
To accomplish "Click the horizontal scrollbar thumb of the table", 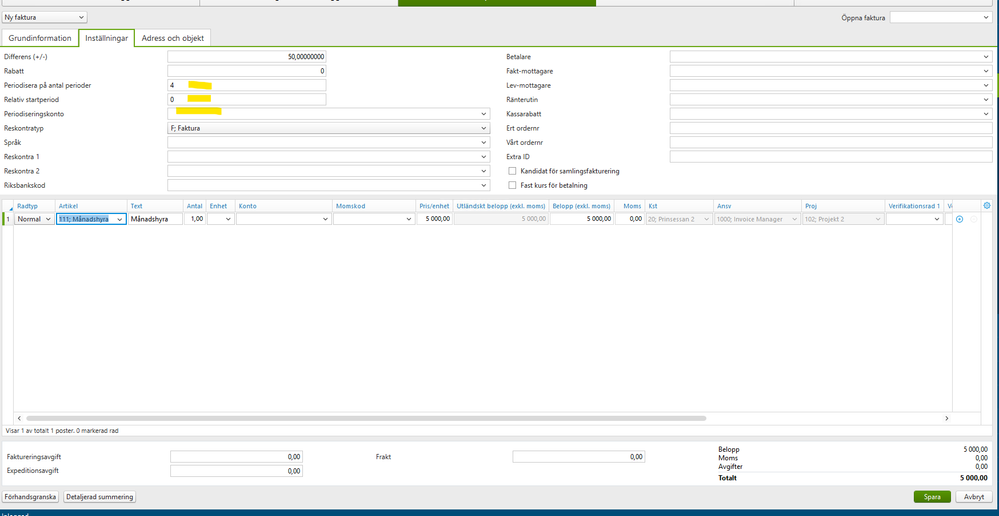I will pos(365,419).
